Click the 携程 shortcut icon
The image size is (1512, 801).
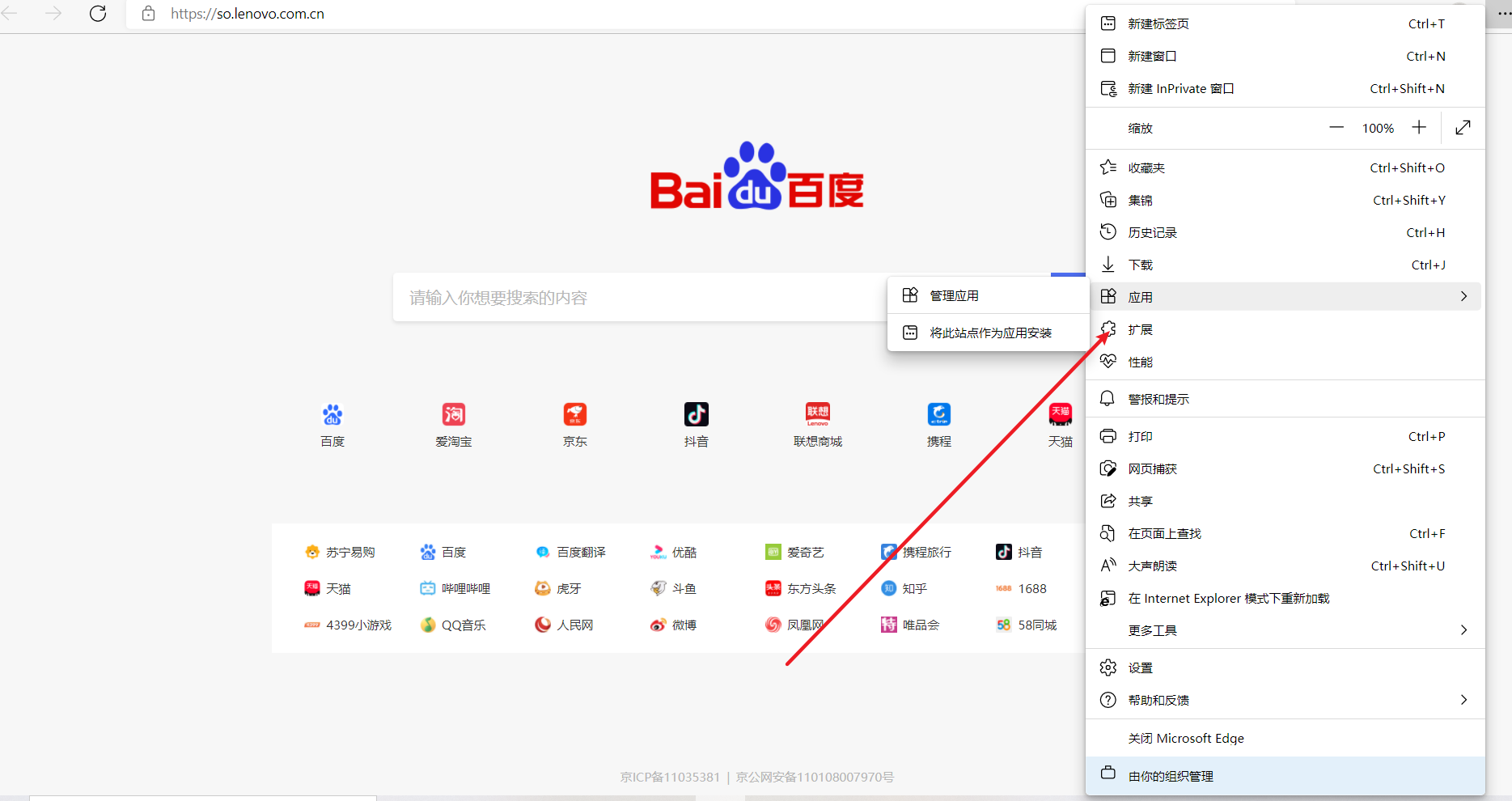938,414
